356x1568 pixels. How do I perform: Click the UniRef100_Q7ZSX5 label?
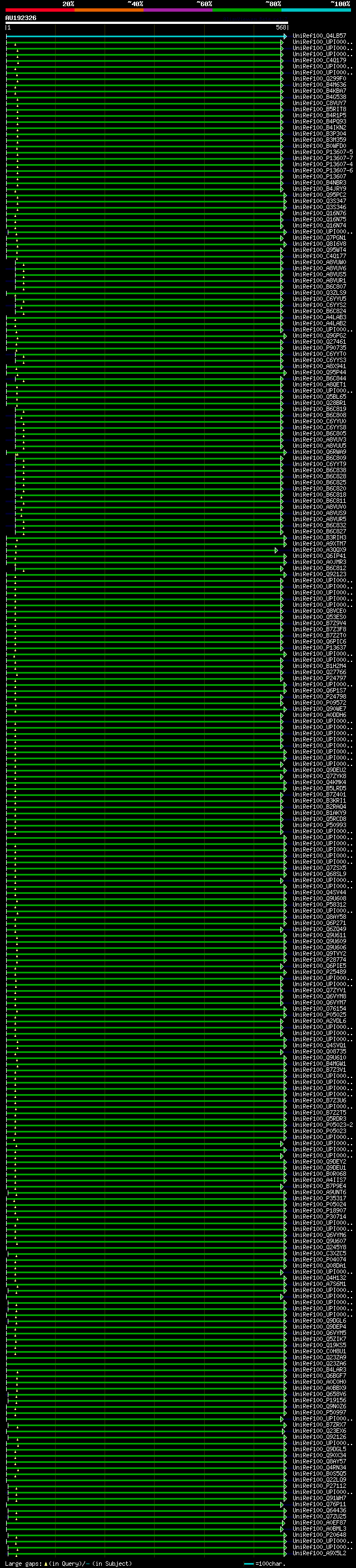(319, 868)
